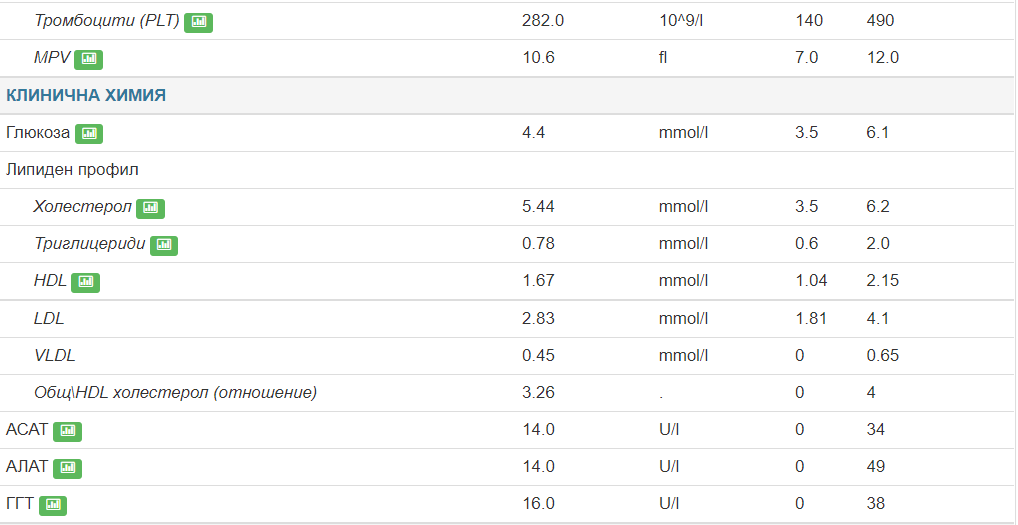Screen dimensions: 1018x525
Task: Open the Холестерол chart icon
Action: 150,208
